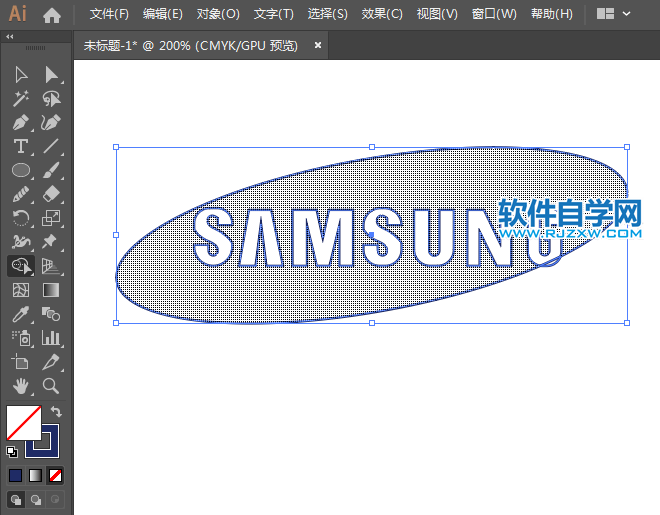Open the 编辑(E) menu
Screen dimensions: 660x515
(x=162, y=14)
